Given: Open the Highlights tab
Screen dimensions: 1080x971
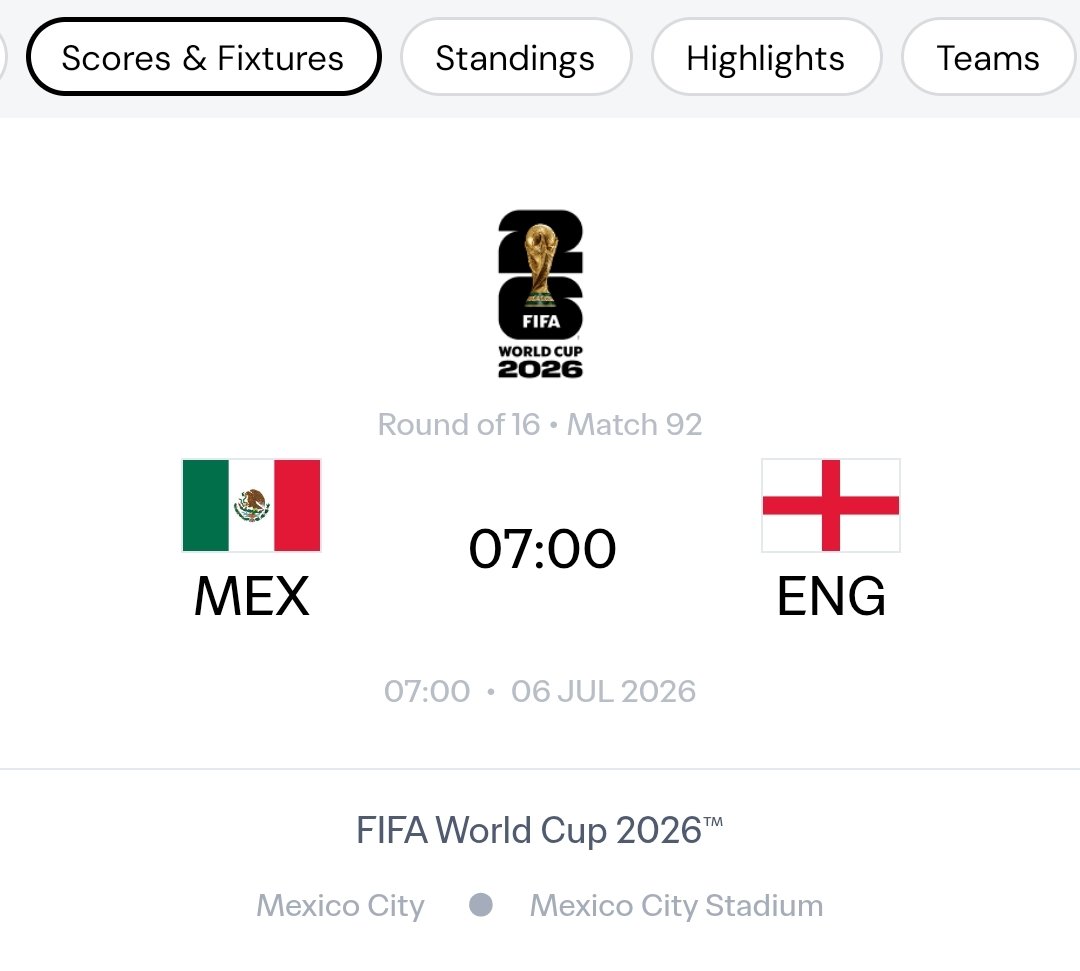Looking at the screenshot, I should [765, 57].
